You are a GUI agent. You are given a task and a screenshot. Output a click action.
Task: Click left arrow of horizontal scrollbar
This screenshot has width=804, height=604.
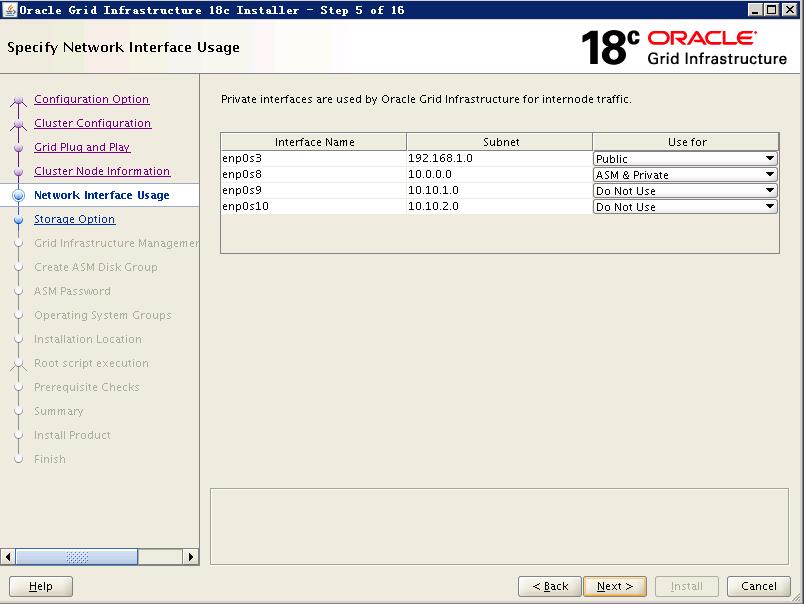[9, 557]
